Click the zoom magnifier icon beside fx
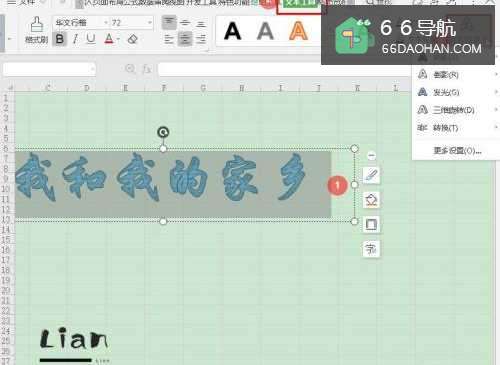The width and height of the screenshot is (500, 365). coord(130,69)
